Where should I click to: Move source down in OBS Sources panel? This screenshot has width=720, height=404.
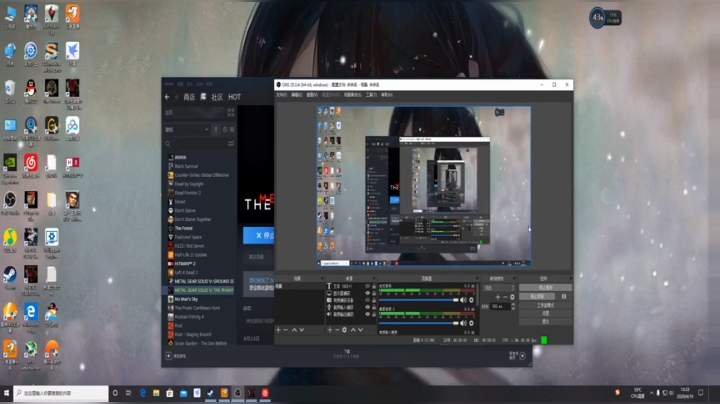(x=360, y=330)
